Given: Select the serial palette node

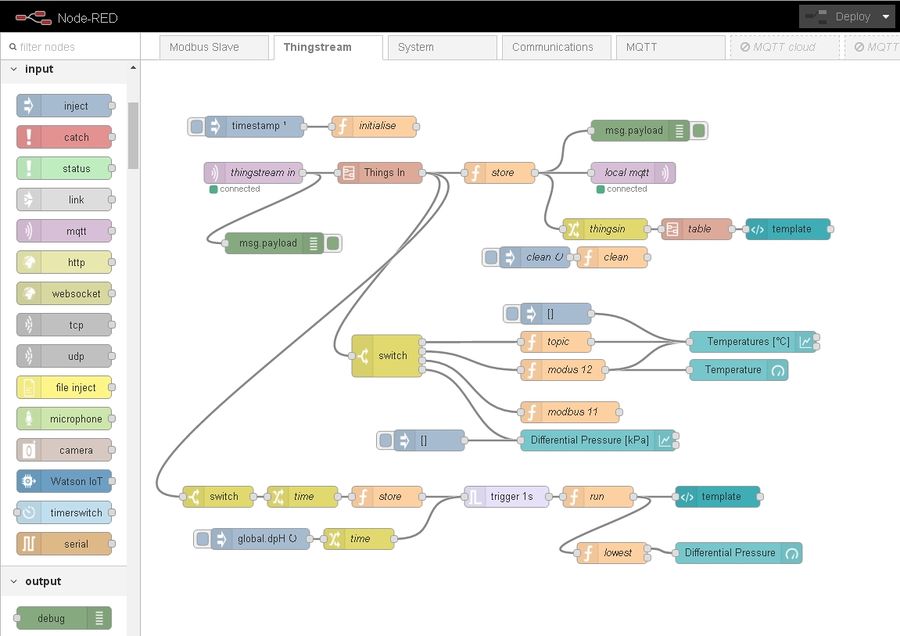Looking at the screenshot, I should (x=64, y=544).
